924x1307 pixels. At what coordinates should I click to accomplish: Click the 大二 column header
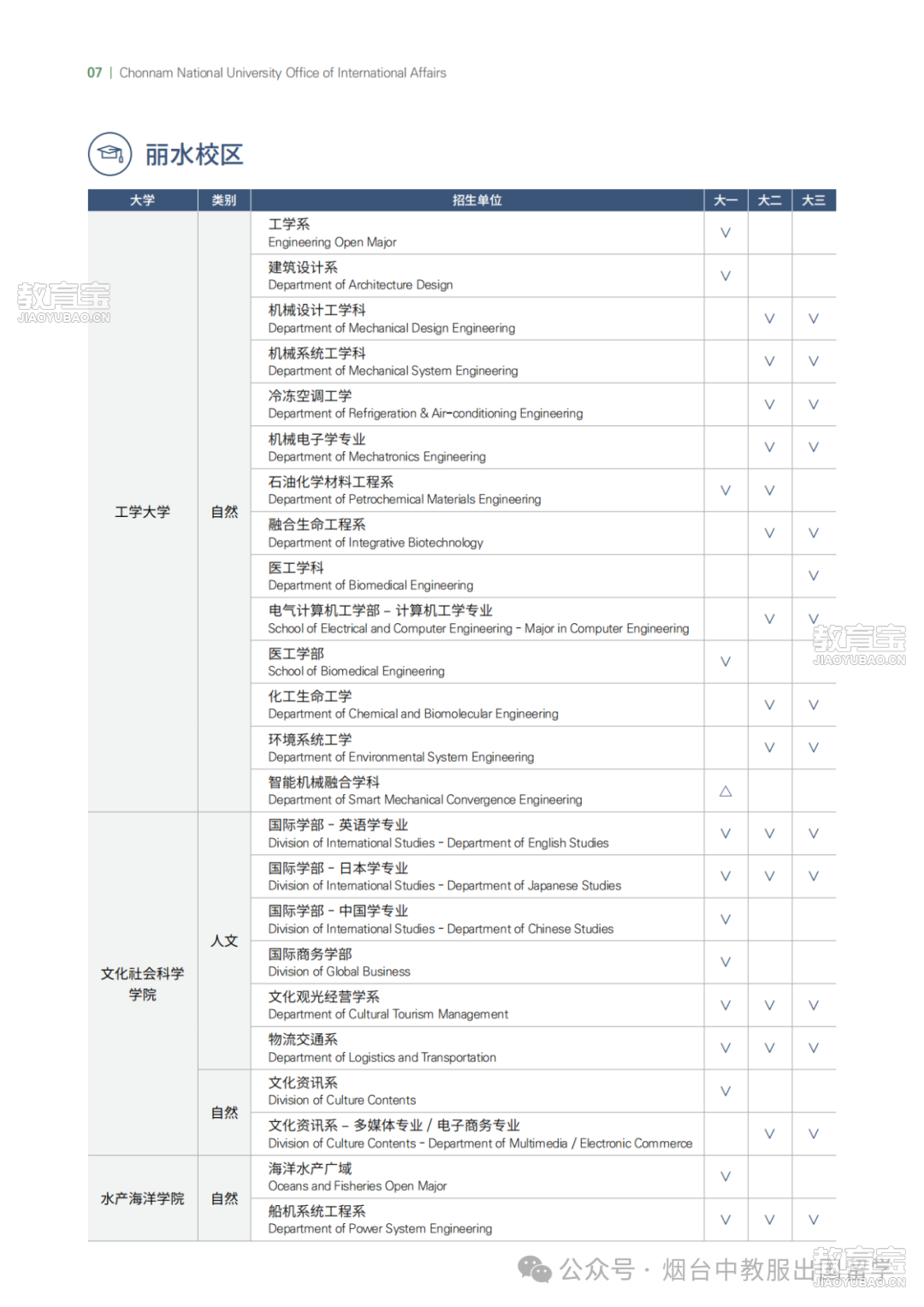(x=770, y=200)
